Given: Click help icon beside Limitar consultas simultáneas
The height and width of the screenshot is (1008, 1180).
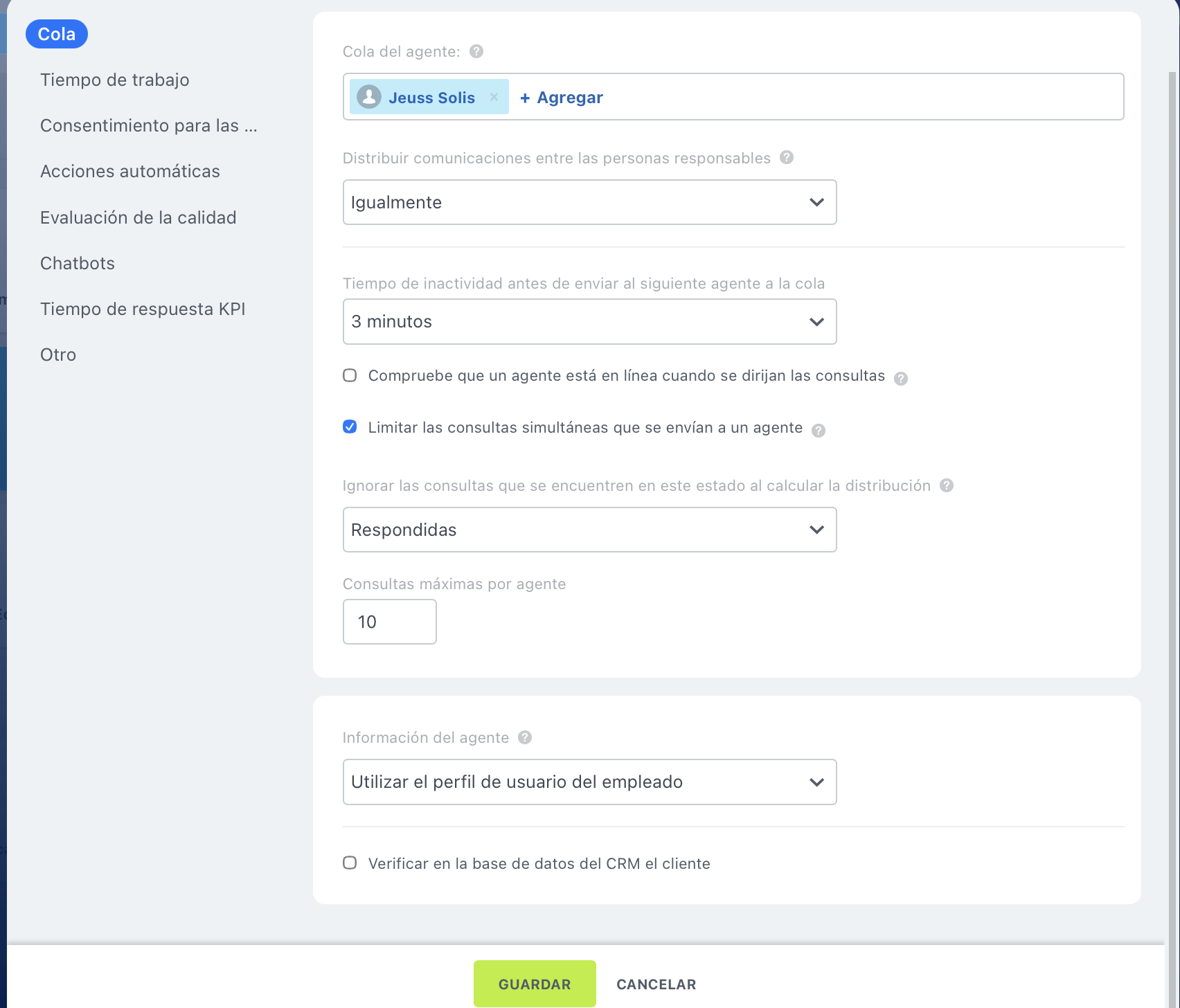Looking at the screenshot, I should pos(819,431).
